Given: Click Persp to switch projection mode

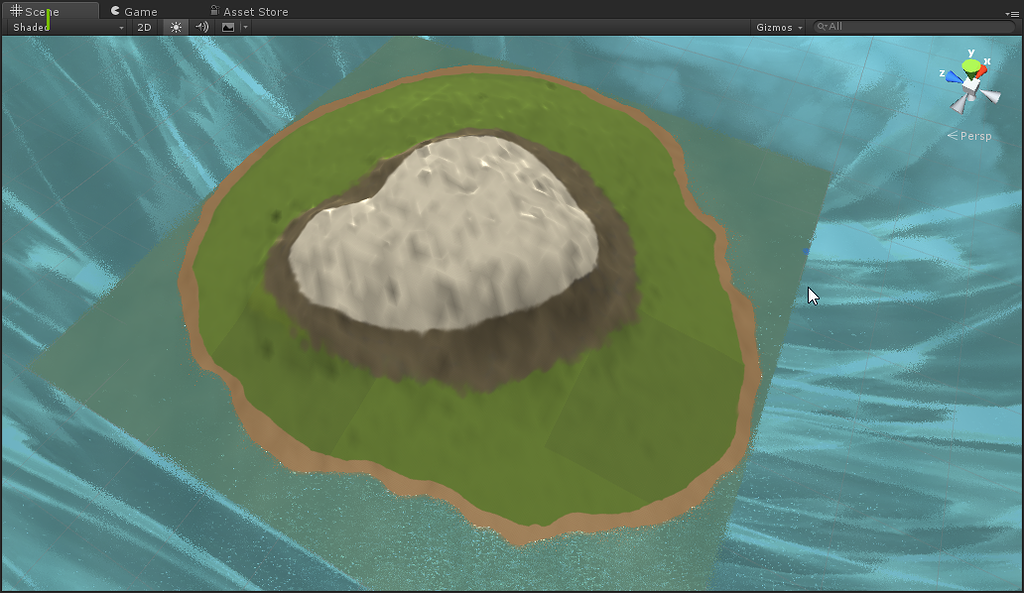Looking at the screenshot, I should coord(975,135).
